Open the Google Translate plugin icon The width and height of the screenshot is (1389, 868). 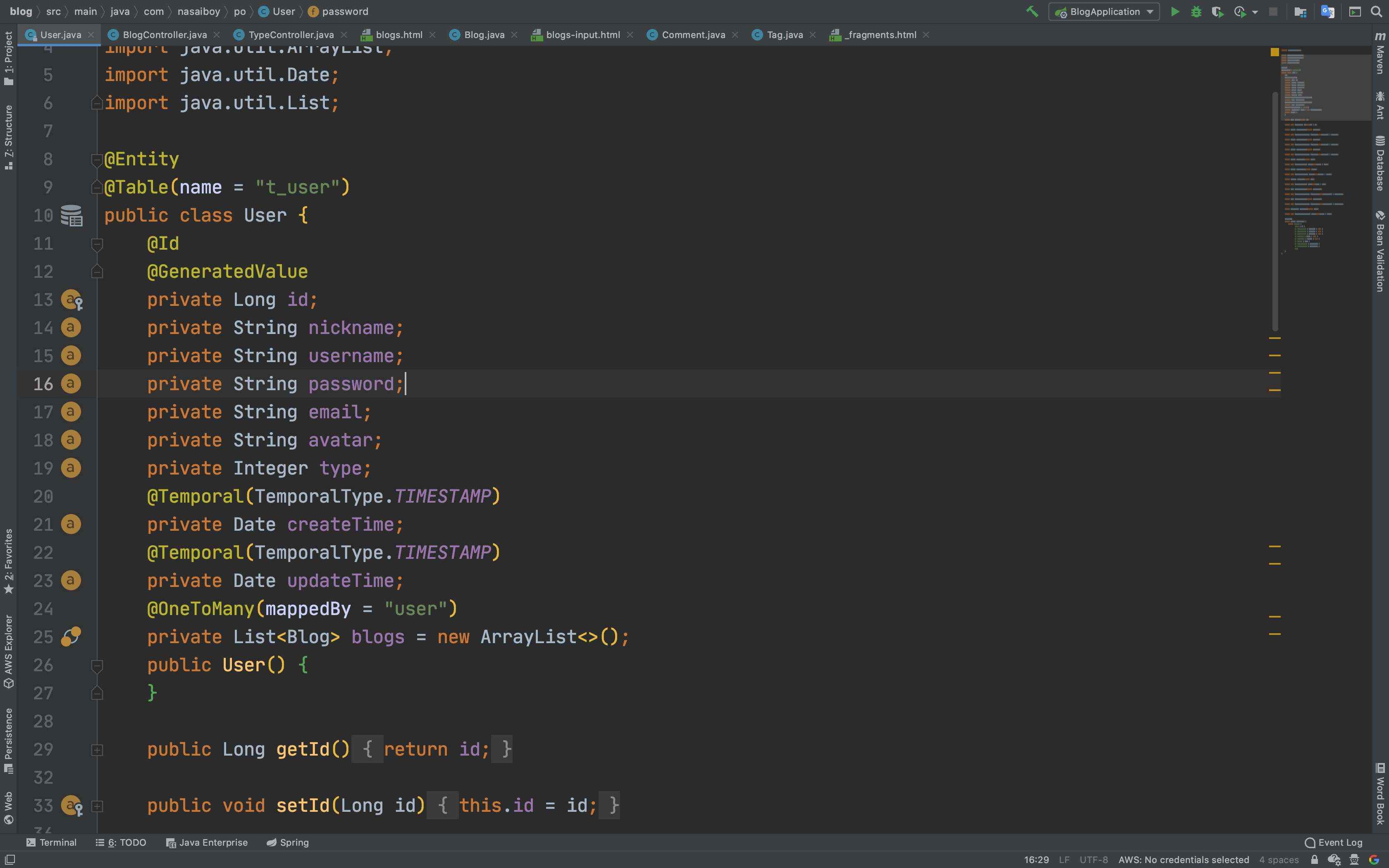[1327, 12]
